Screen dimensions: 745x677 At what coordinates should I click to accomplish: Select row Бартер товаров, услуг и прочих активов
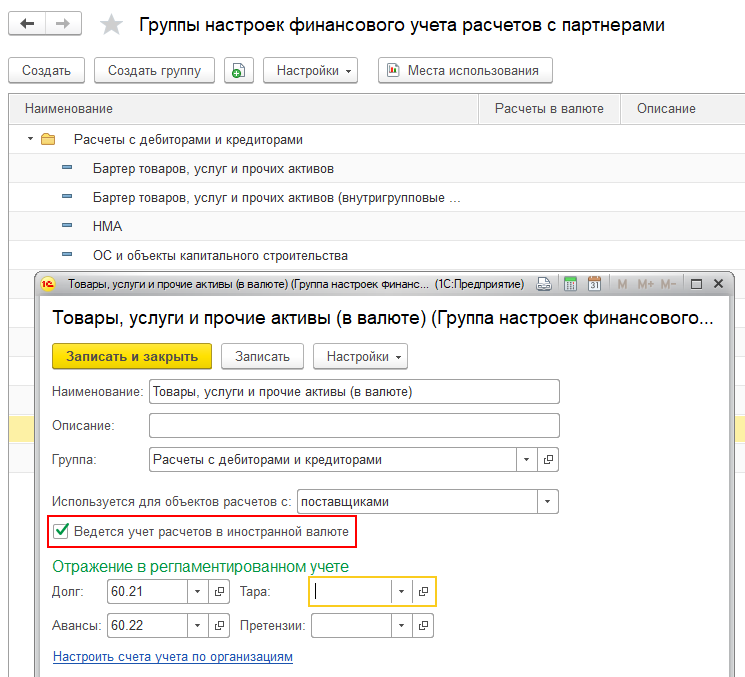tap(377, 168)
